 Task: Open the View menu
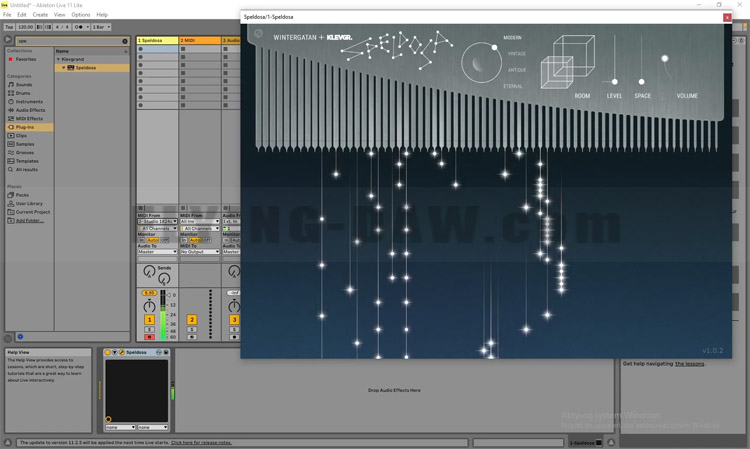tap(59, 15)
